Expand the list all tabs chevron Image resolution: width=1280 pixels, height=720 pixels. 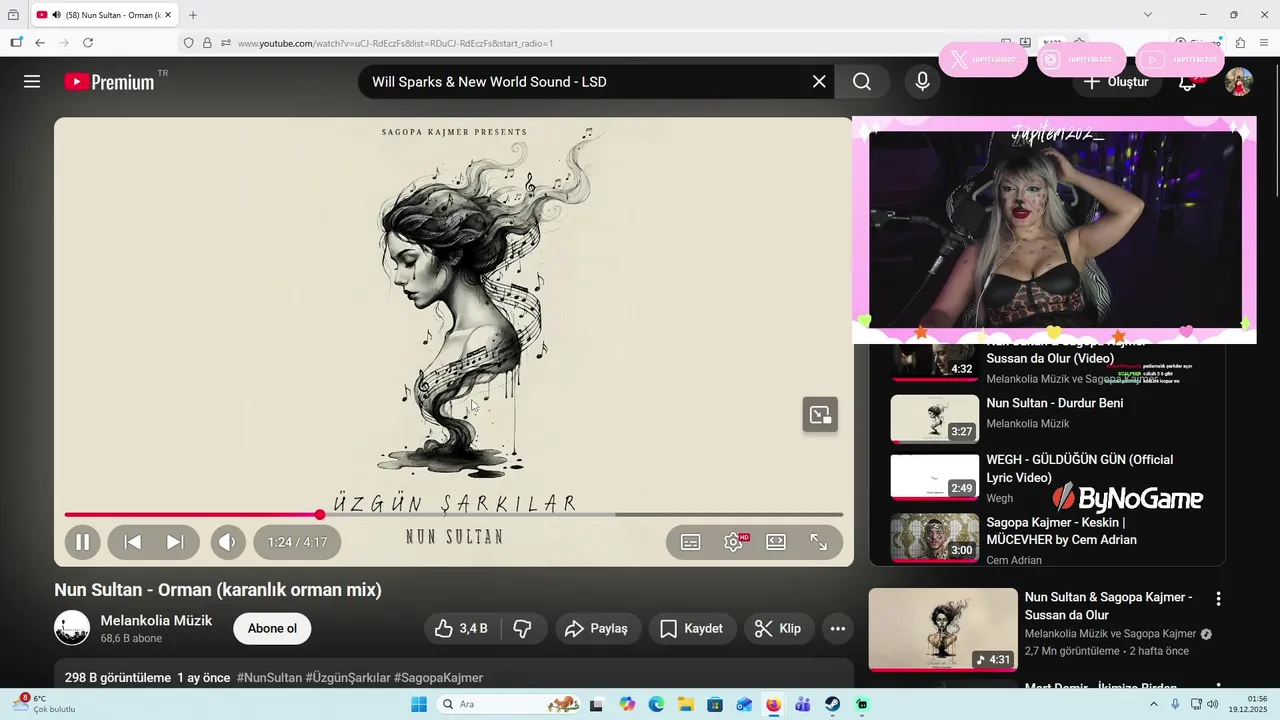point(1148,15)
